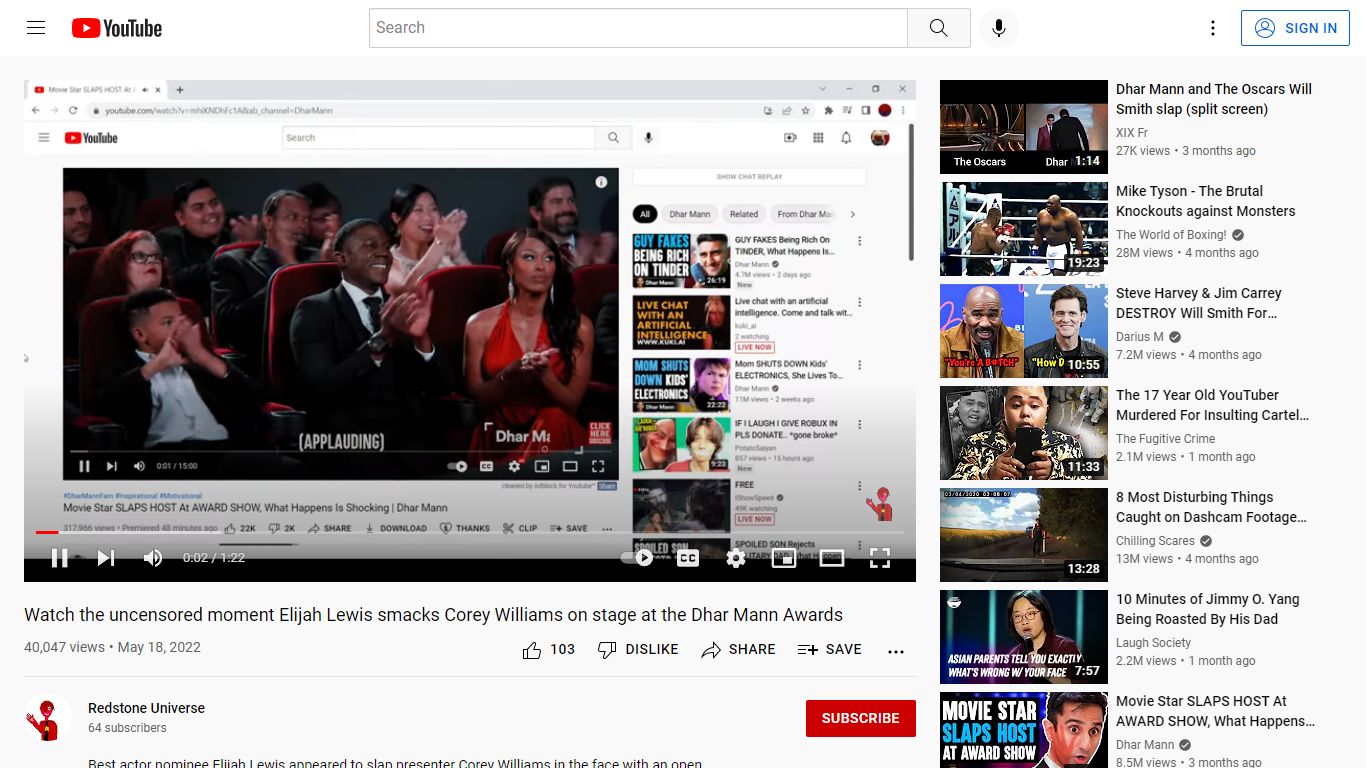This screenshot has height=768, width=1366.
Task: Open 'Dhar Mann and The Oscars Will Smith slap' title
Action: 1214,99
